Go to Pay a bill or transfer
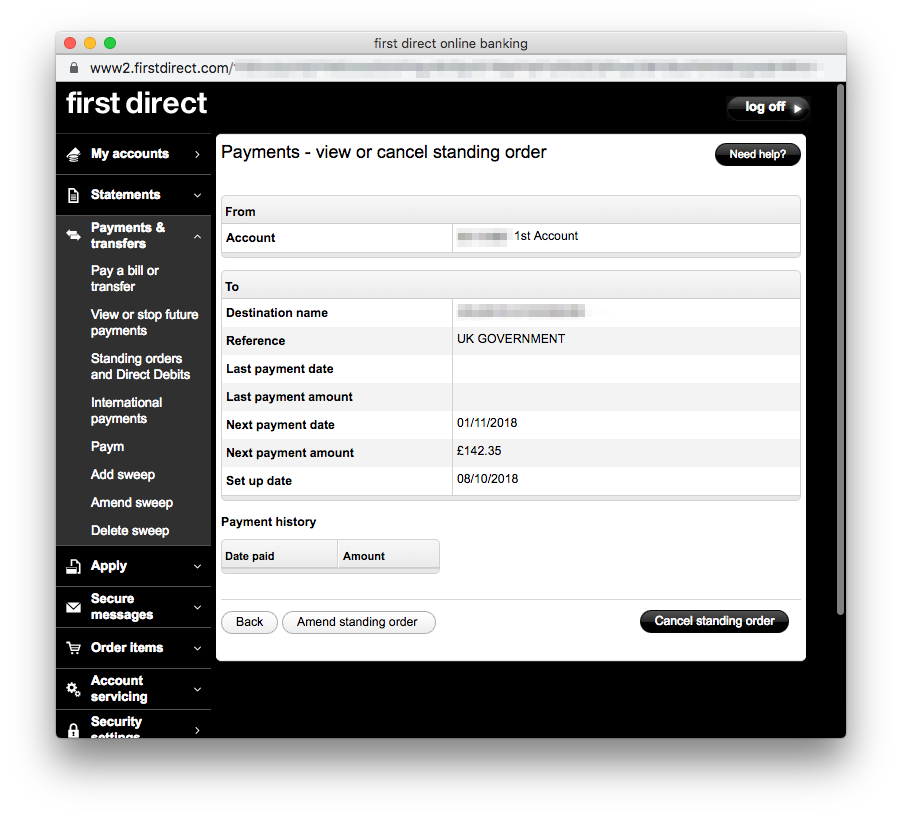The width and height of the screenshot is (902, 818). (x=125, y=278)
